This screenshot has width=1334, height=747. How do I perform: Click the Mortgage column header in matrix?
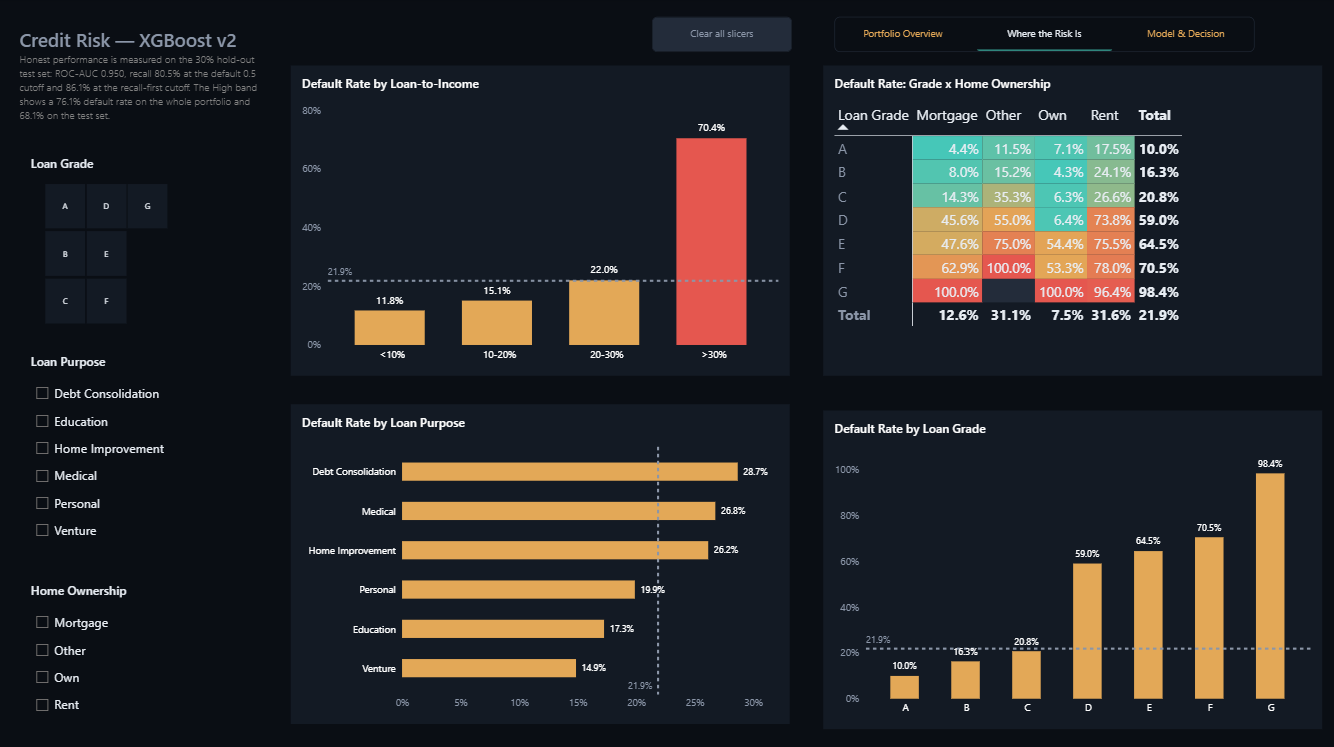tap(947, 115)
